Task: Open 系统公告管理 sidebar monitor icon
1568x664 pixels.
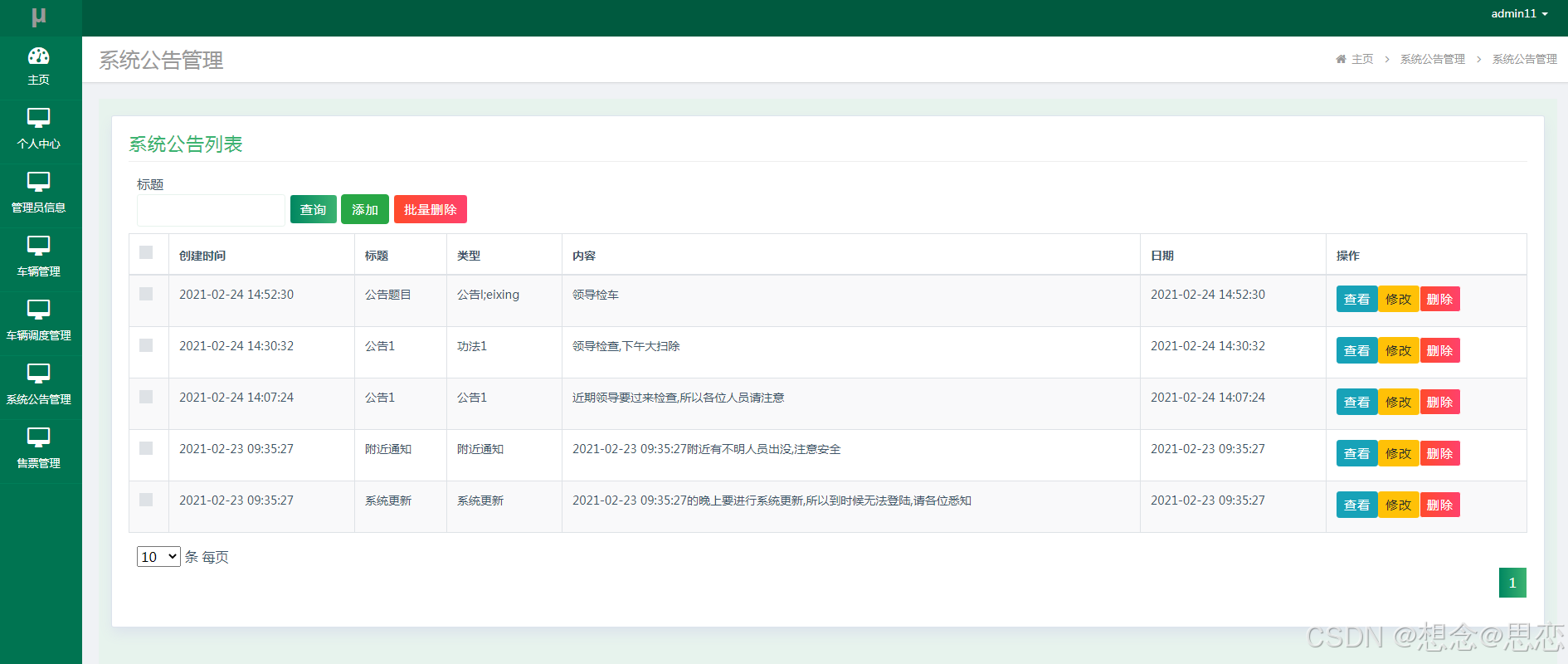Action: click(39, 373)
